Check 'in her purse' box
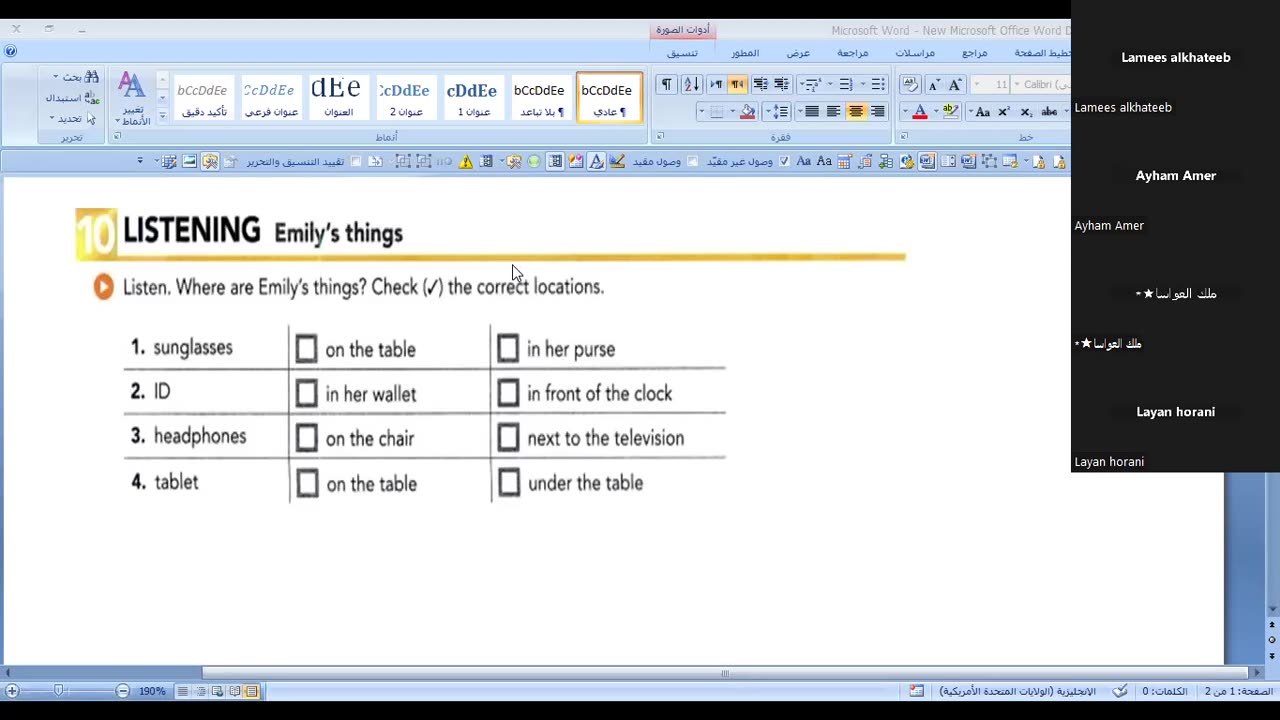1280x720 pixels. (x=508, y=348)
